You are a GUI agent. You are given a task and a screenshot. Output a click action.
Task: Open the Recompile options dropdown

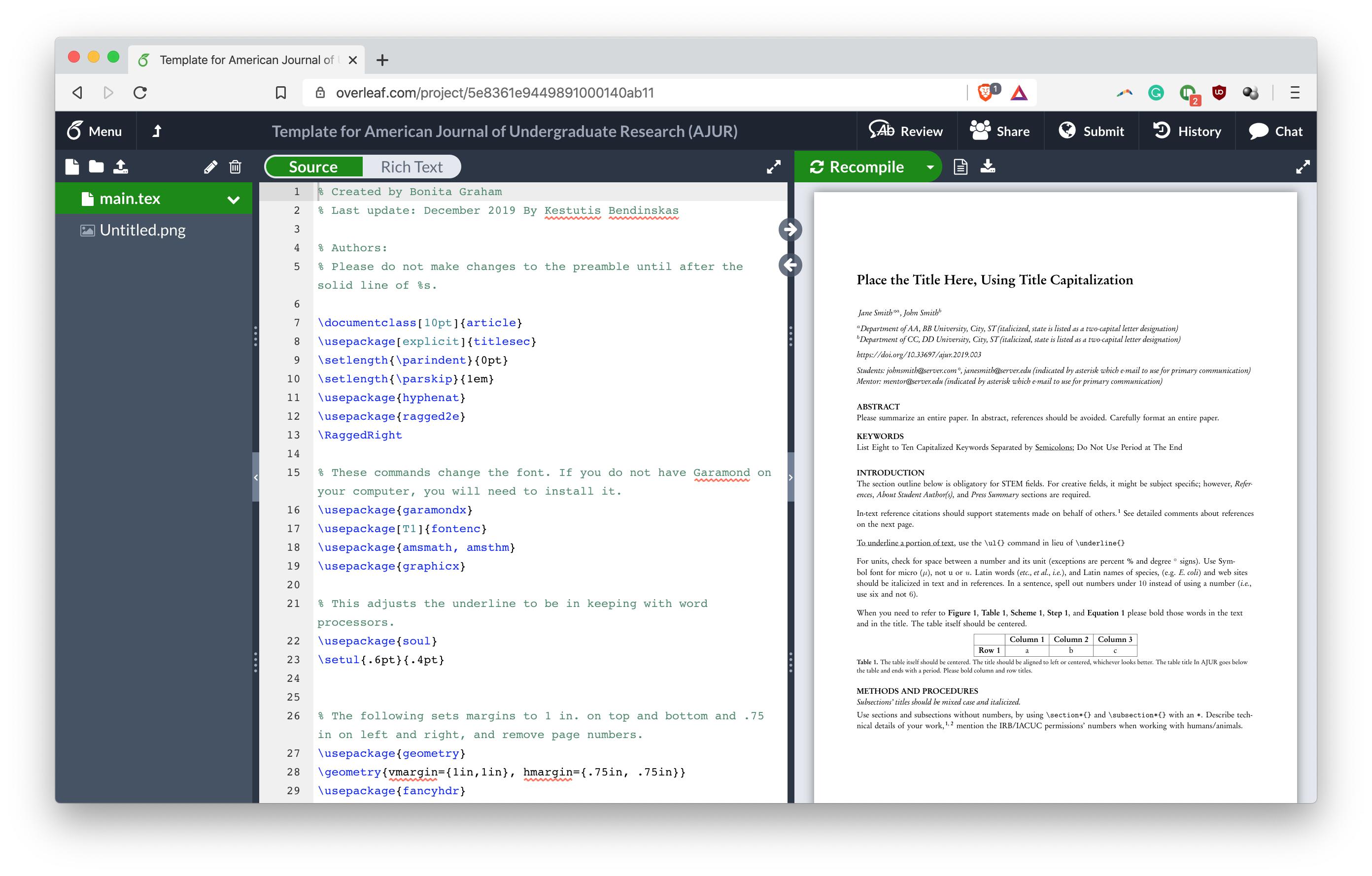[x=930, y=167]
